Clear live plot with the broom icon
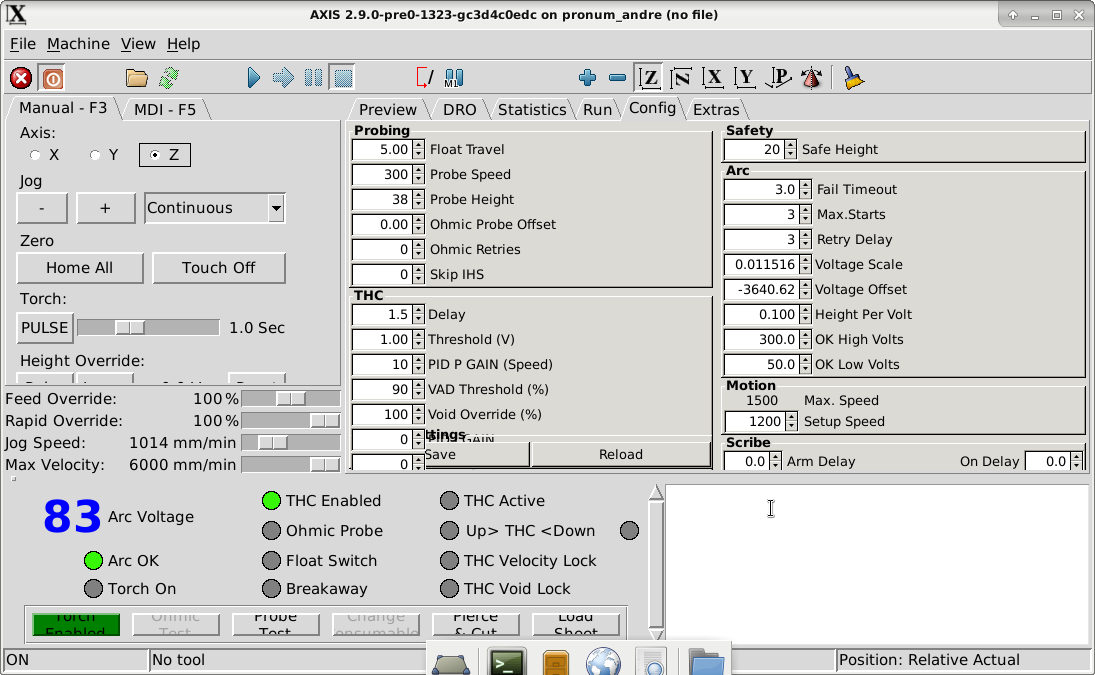1095x675 pixels. (x=853, y=77)
